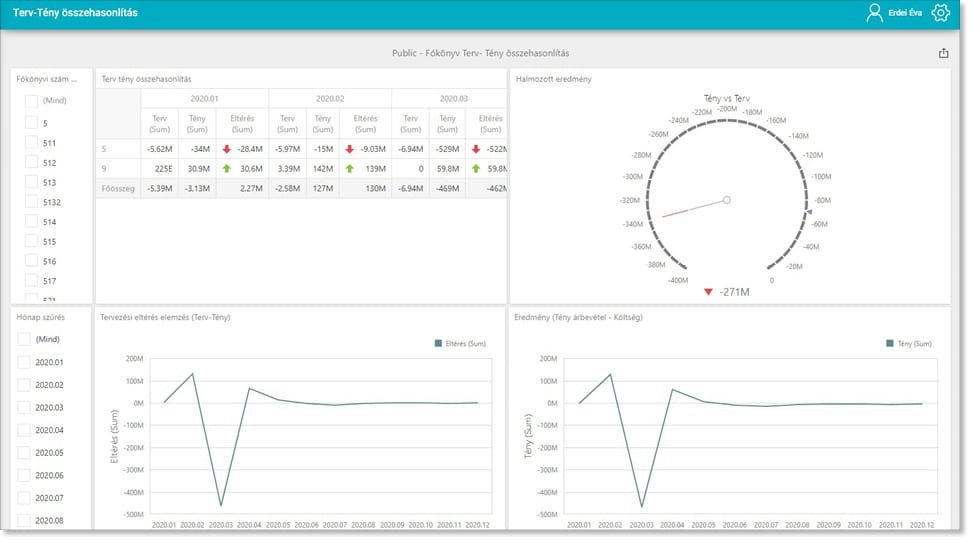Enable the (Mind) checkbox under Hónap szűrés
Image resolution: width=980 pixels, height=550 pixels.
click(24, 339)
